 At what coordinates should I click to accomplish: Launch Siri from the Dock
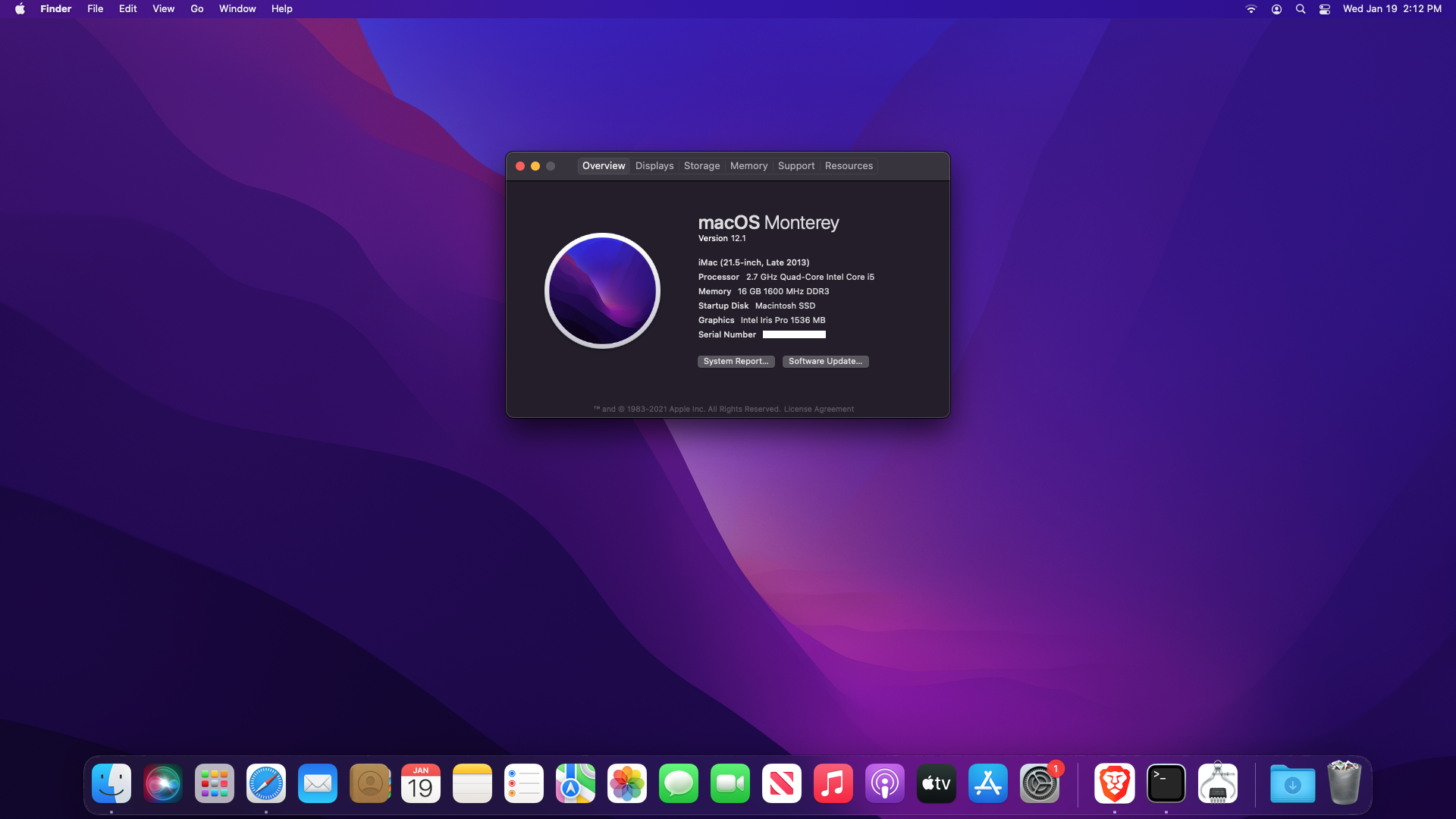(x=163, y=783)
